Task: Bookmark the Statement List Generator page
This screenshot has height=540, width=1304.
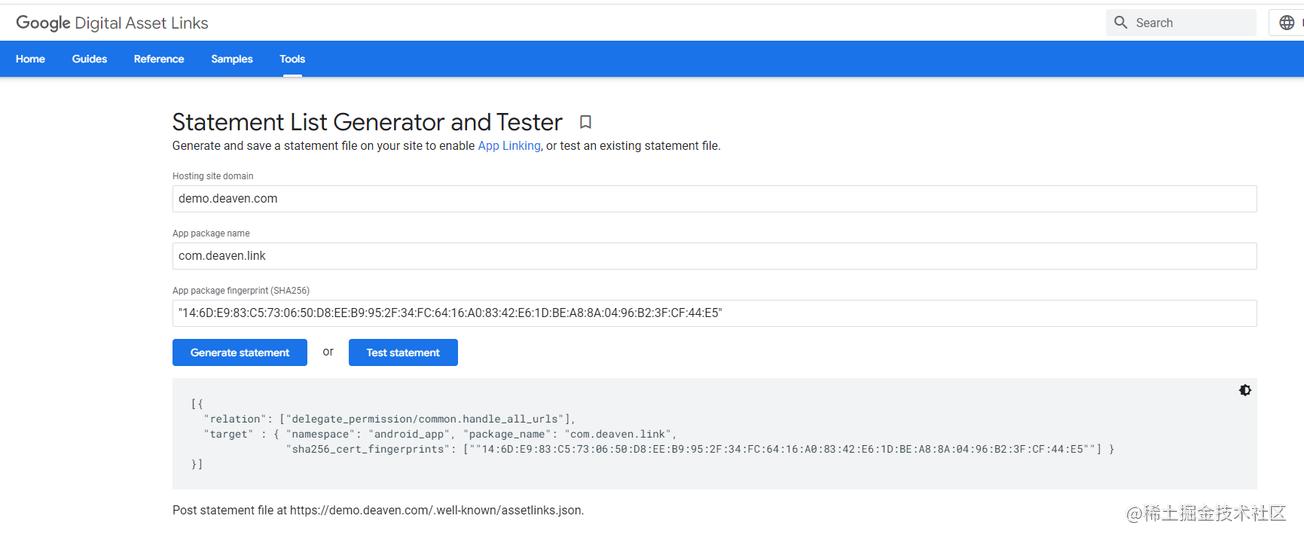Action: pos(586,122)
